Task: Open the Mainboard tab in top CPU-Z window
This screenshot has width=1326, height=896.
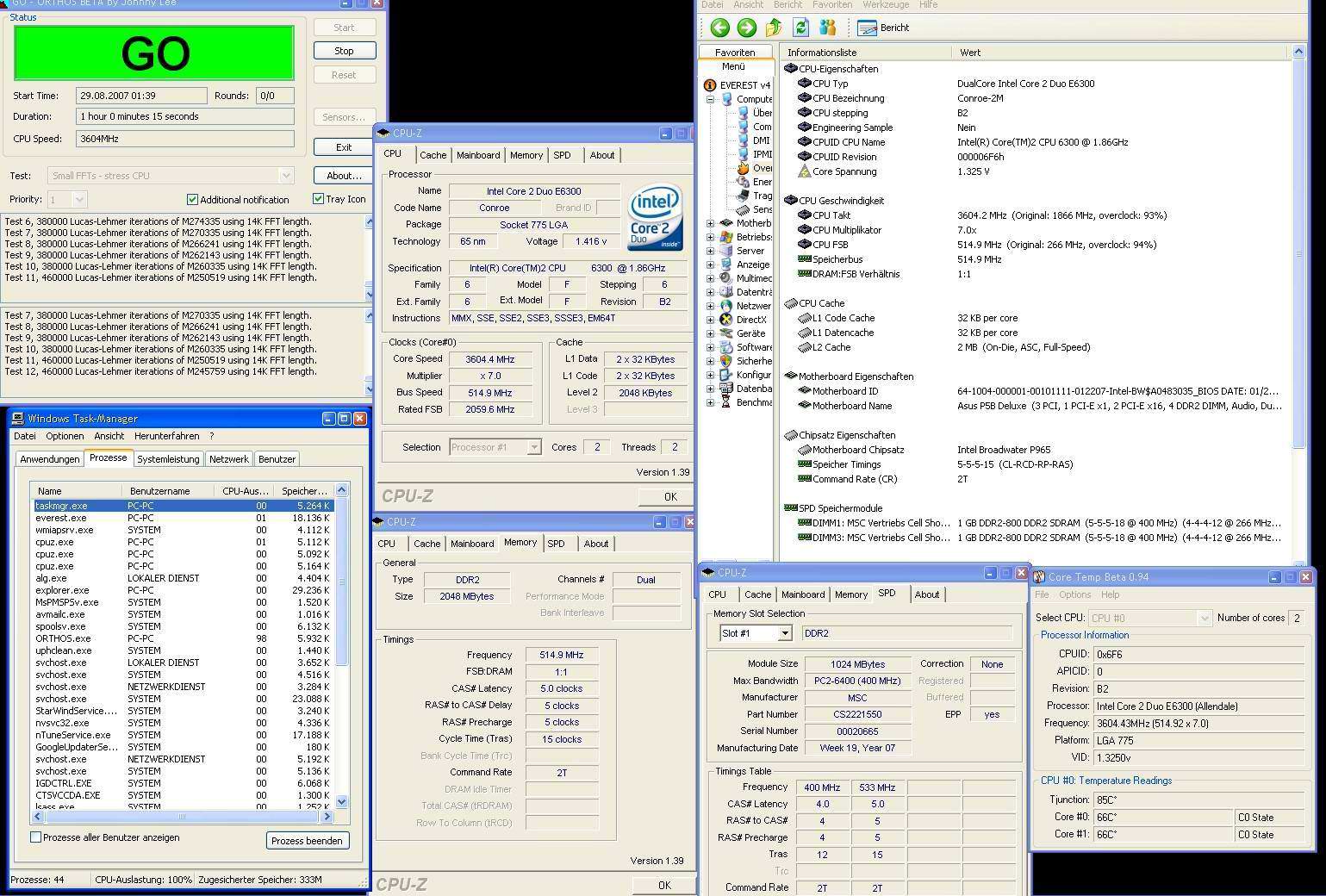Action: 477,155
